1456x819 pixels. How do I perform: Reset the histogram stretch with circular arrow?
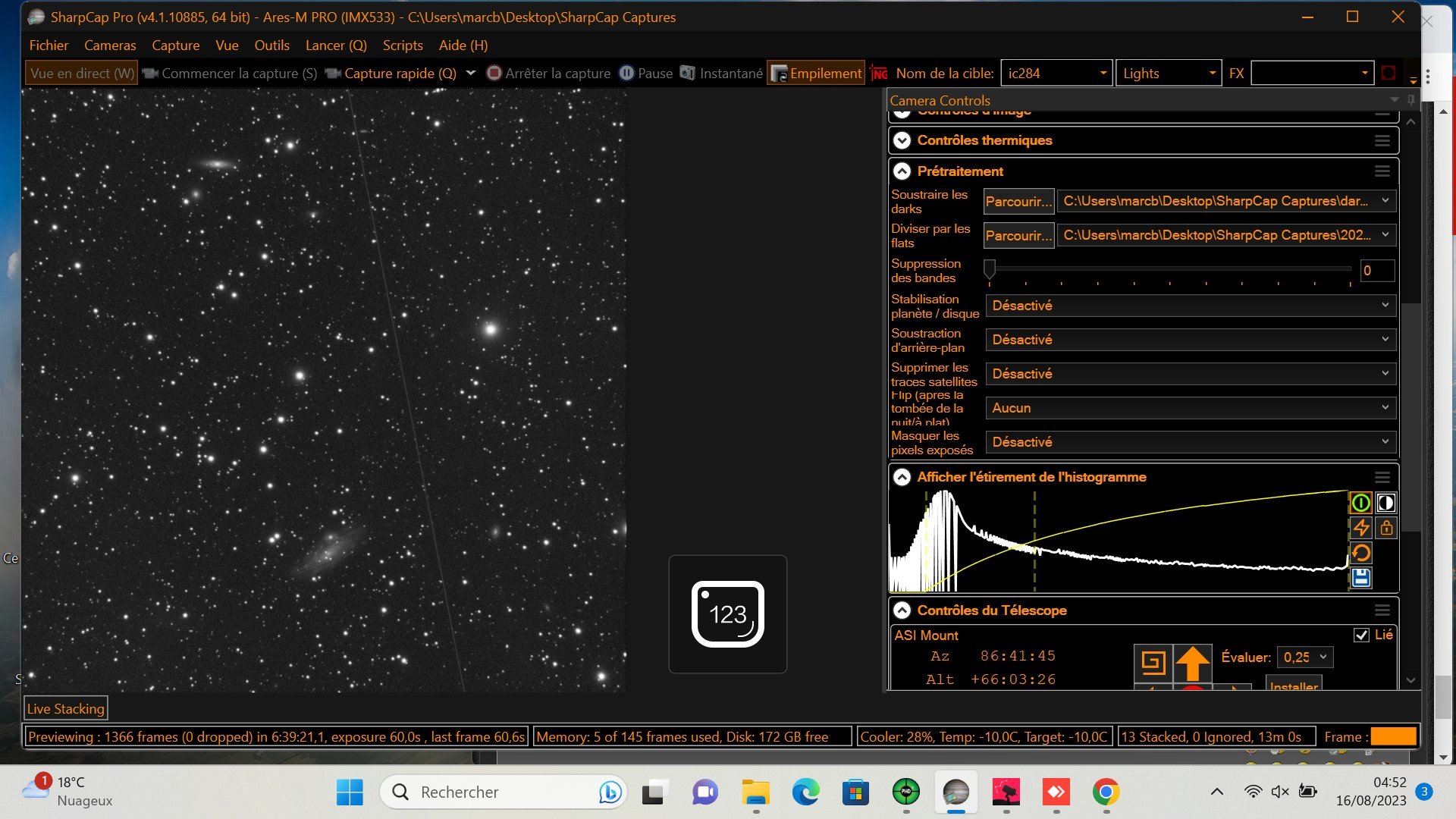(x=1361, y=553)
